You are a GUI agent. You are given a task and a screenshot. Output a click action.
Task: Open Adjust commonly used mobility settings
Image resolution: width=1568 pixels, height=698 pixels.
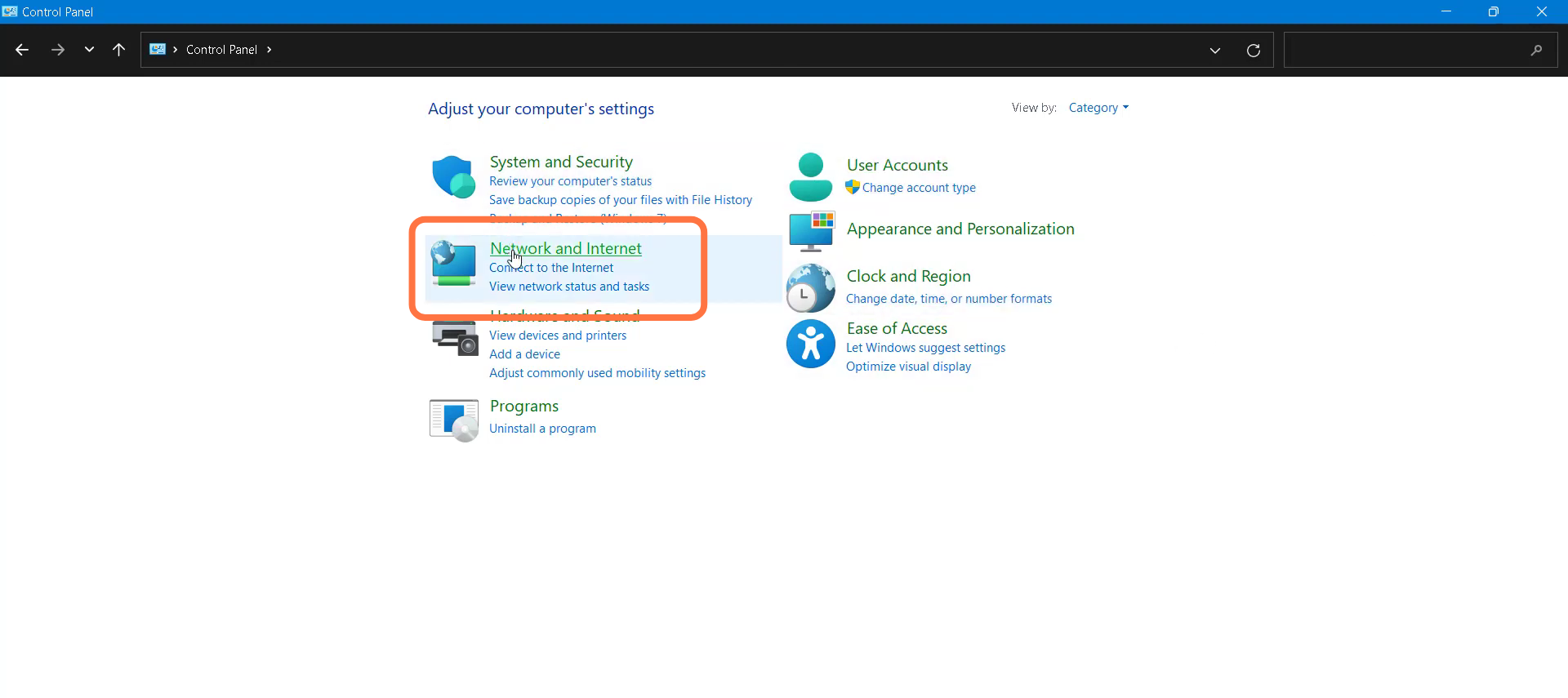click(597, 373)
